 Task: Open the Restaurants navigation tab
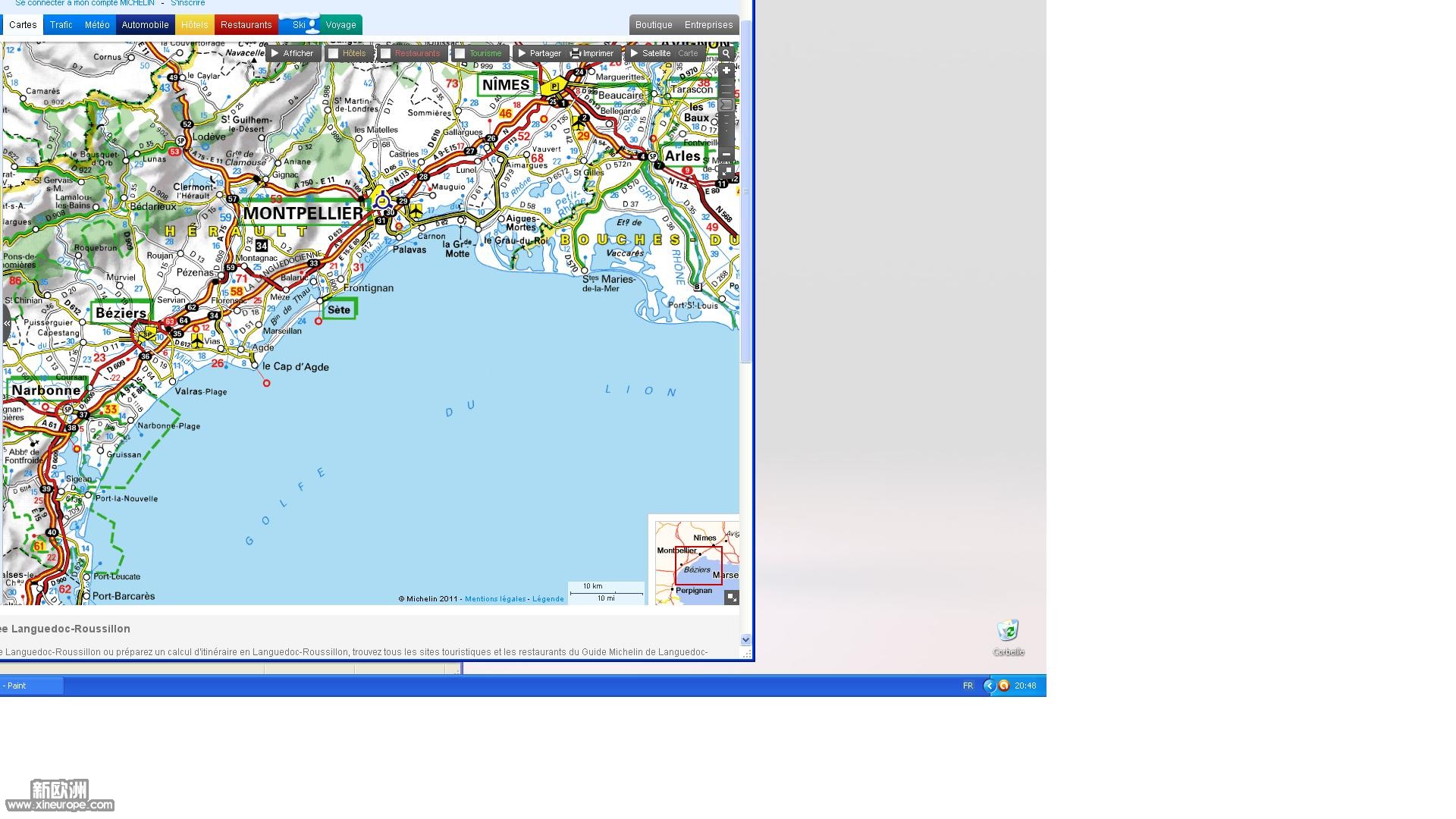[x=246, y=25]
